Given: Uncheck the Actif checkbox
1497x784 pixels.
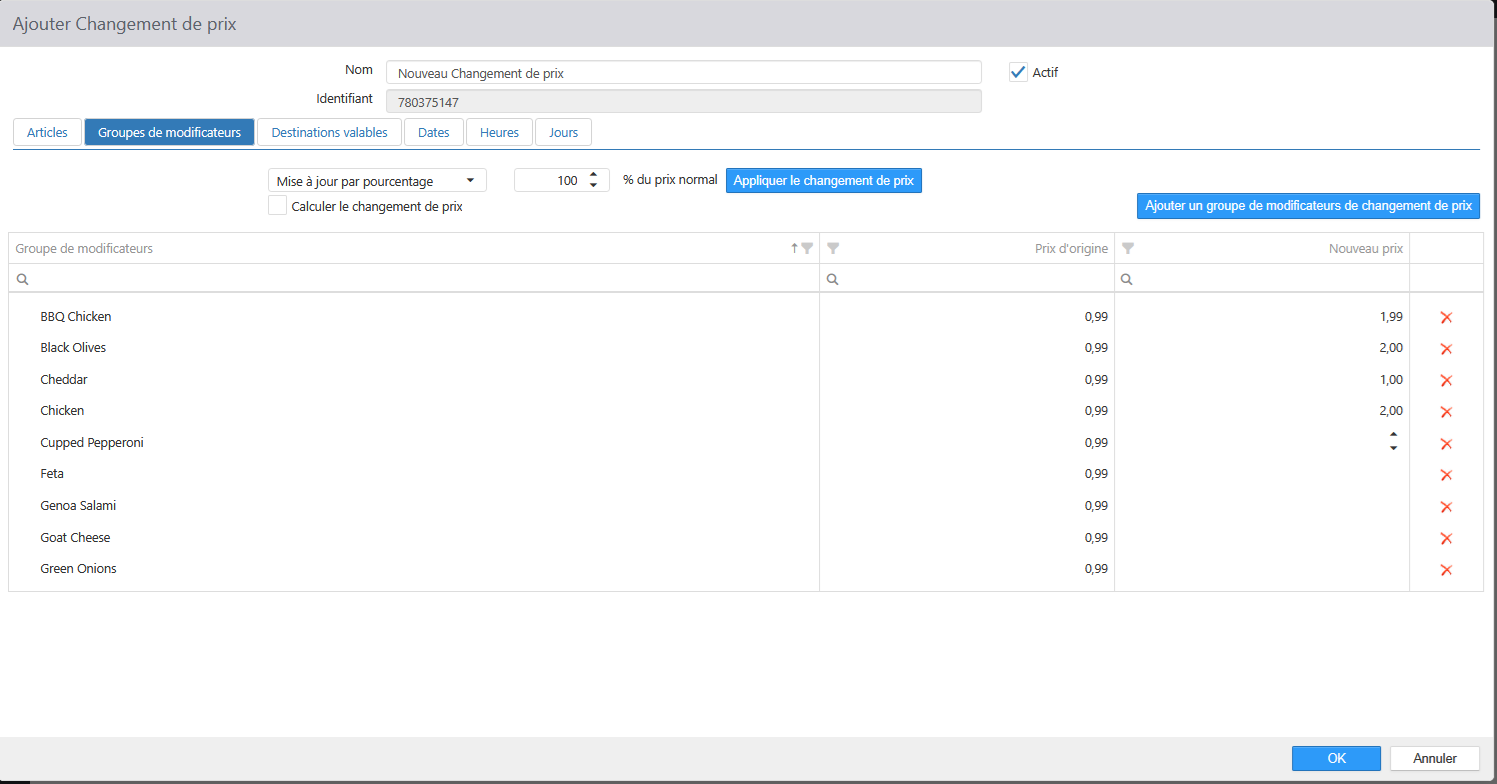Looking at the screenshot, I should coord(1018,72).
